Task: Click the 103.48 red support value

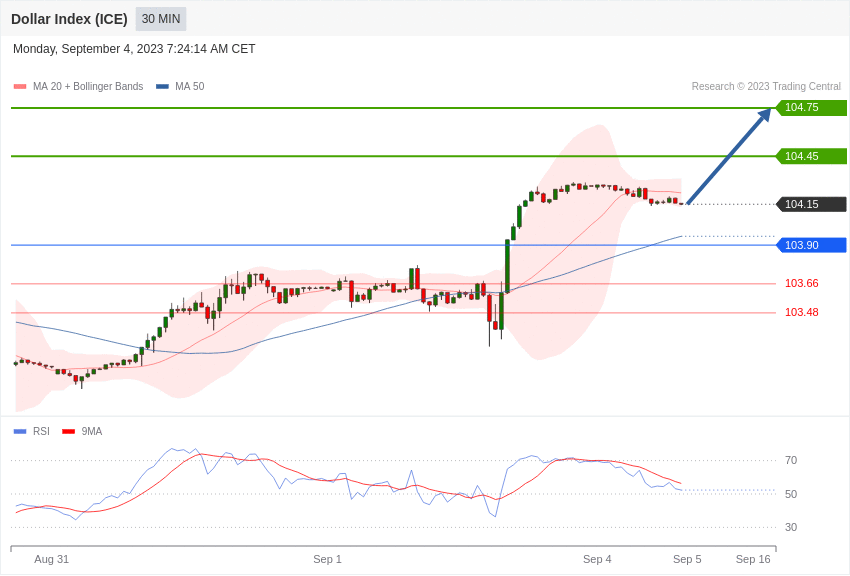Action: click(x=802, y=312)
